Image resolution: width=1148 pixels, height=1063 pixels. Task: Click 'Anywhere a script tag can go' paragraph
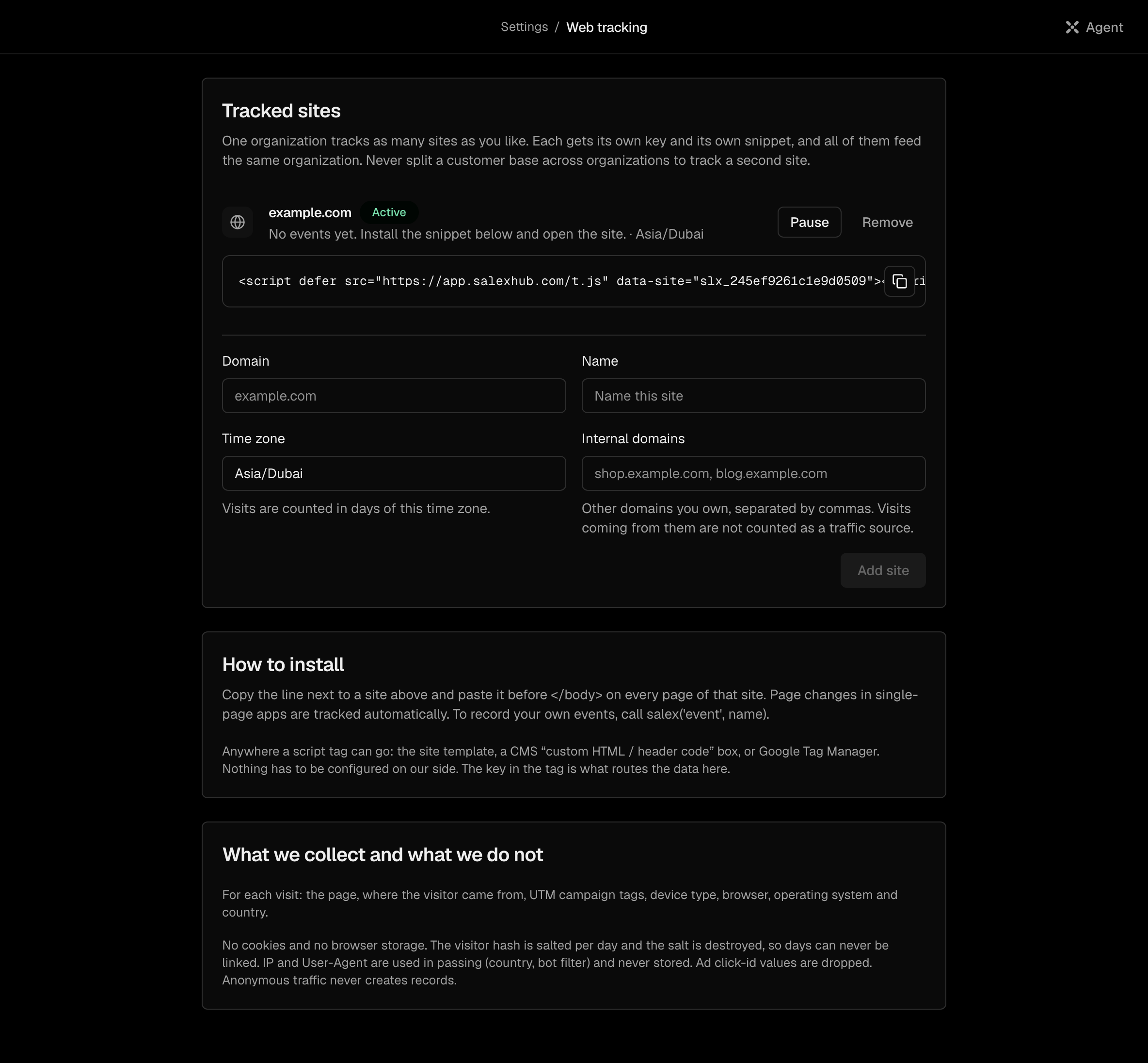(550, 760)
